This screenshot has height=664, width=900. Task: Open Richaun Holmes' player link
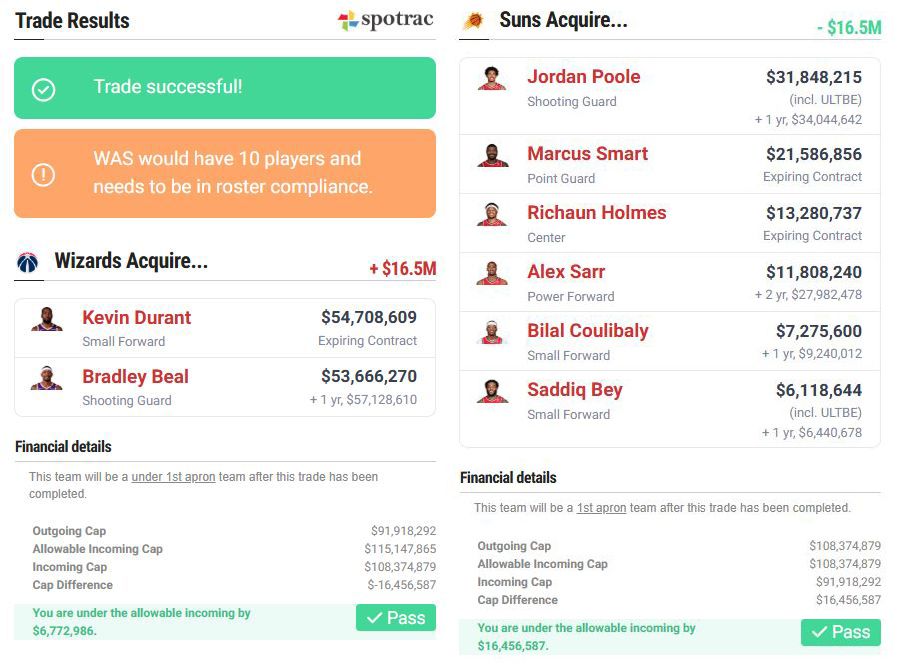(596, 213)
